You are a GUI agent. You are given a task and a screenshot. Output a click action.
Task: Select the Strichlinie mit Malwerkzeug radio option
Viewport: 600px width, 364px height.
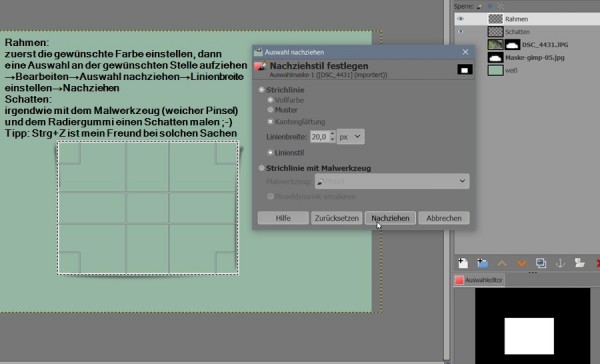pyautogui.click(x=262, y=168)
